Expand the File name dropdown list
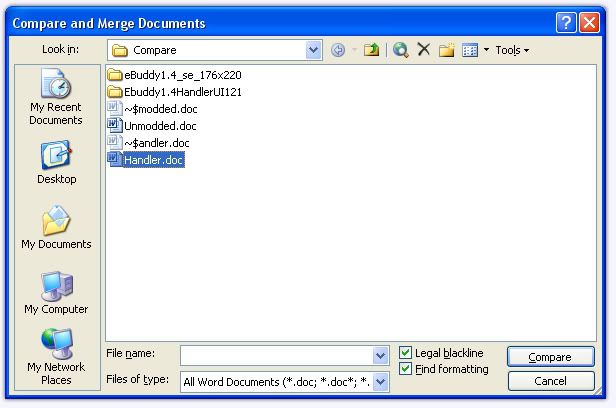This screenshot has height=408, width=616. 380,356
